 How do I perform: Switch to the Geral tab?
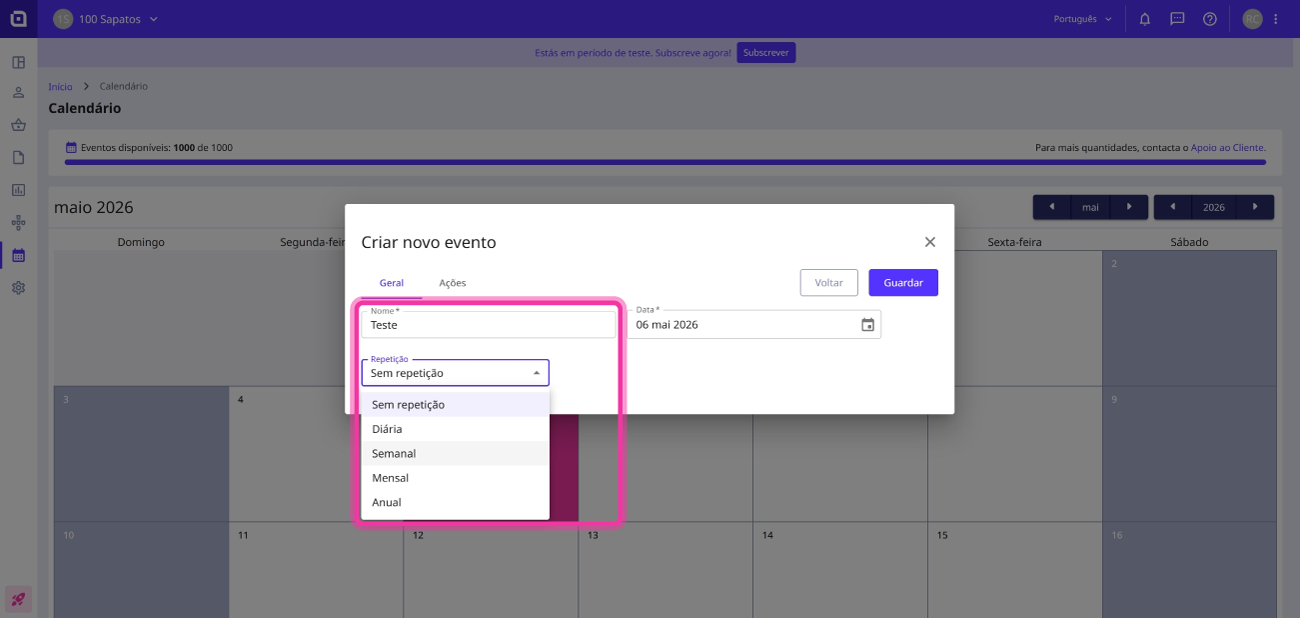[392, 283]
